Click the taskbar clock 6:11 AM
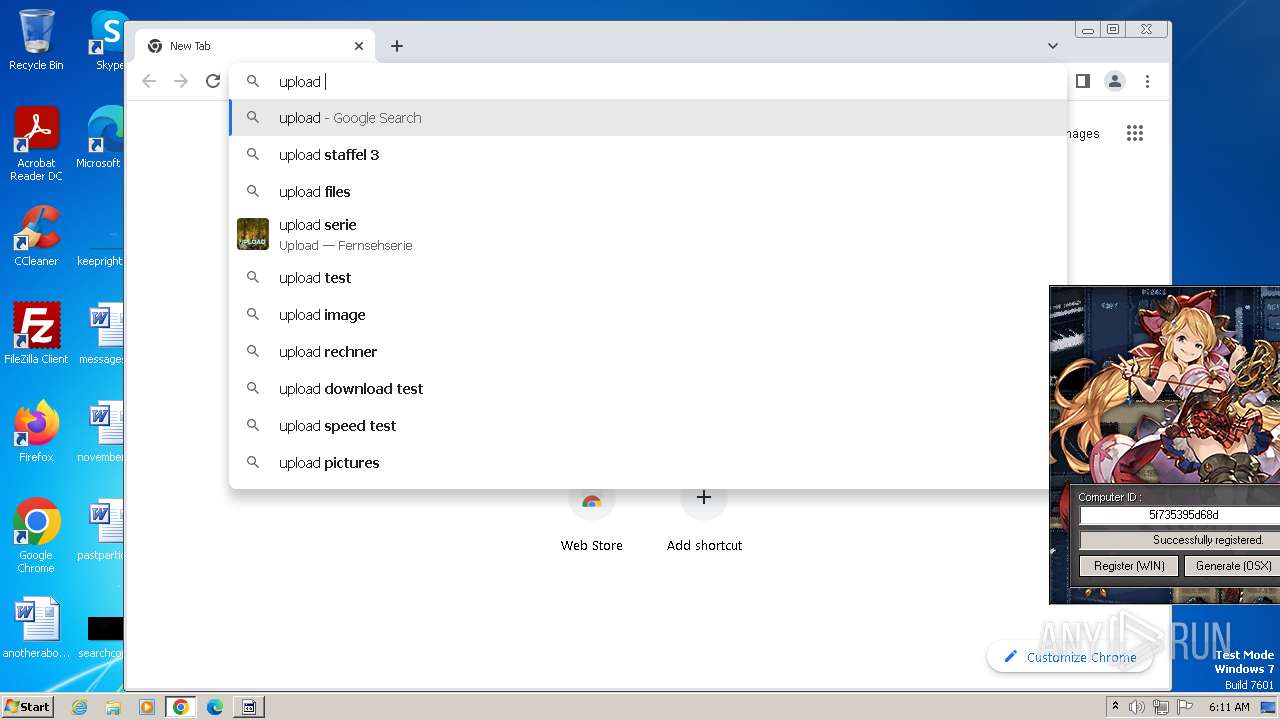This screenshot has width=1280, height=720. [1229, 707]
